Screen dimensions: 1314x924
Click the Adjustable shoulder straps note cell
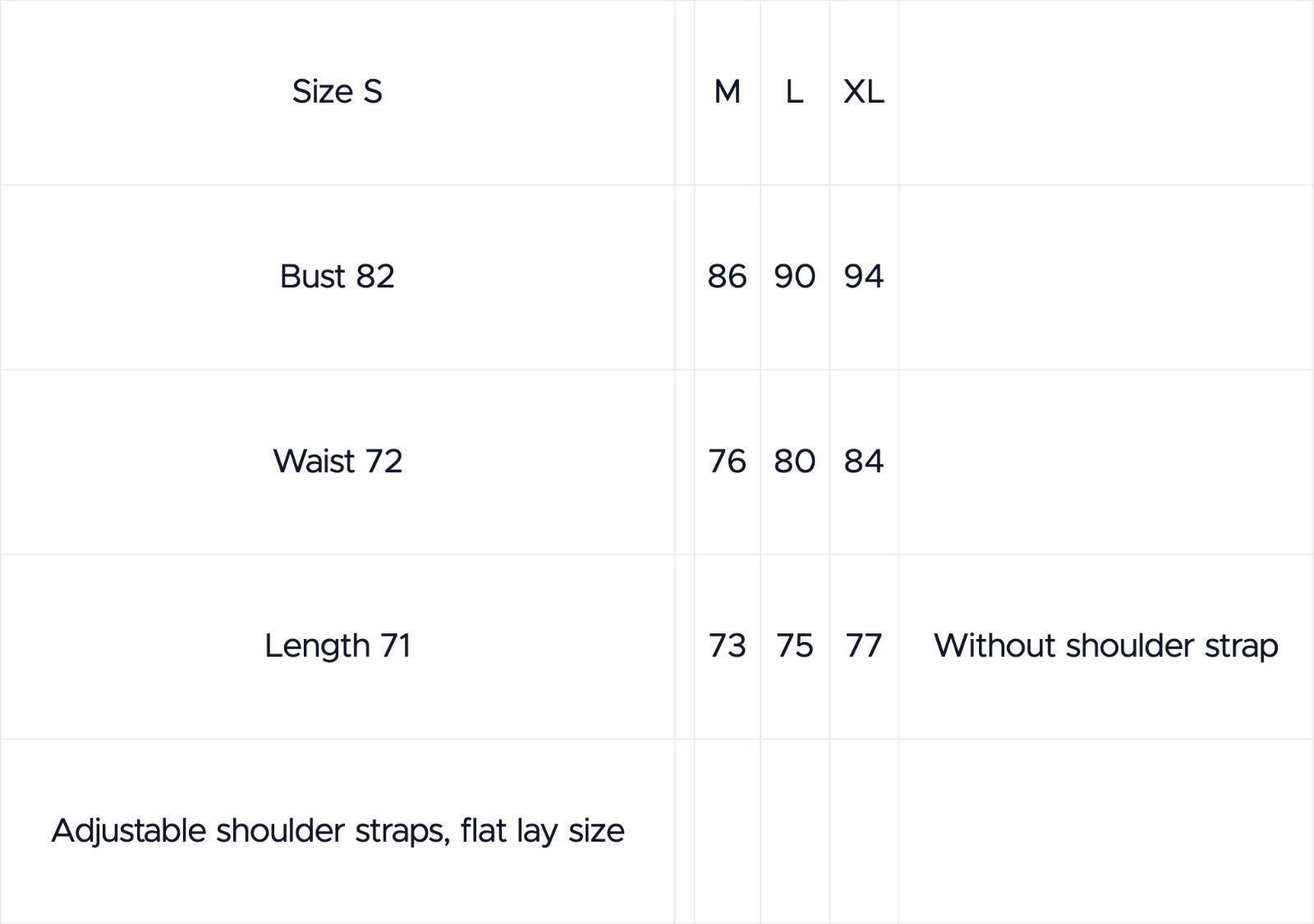tap(337, 831)
